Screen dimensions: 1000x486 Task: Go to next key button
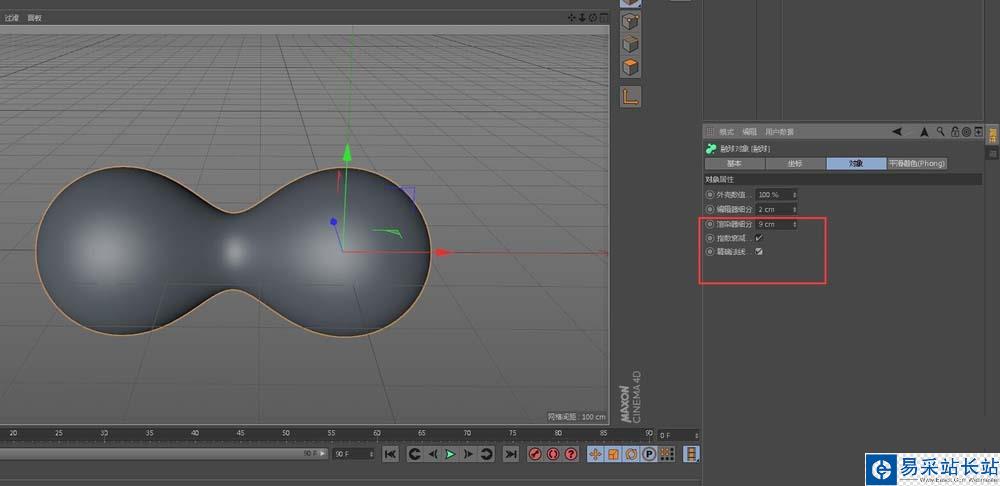click(x=487, y=454)
